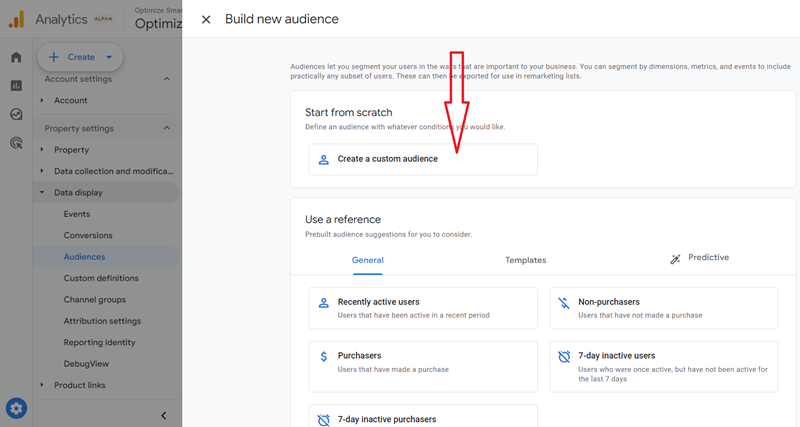This screenshot has width=800, height=427.
Task: Open the Create button dropdown arrow
Action: pos(109,57)
